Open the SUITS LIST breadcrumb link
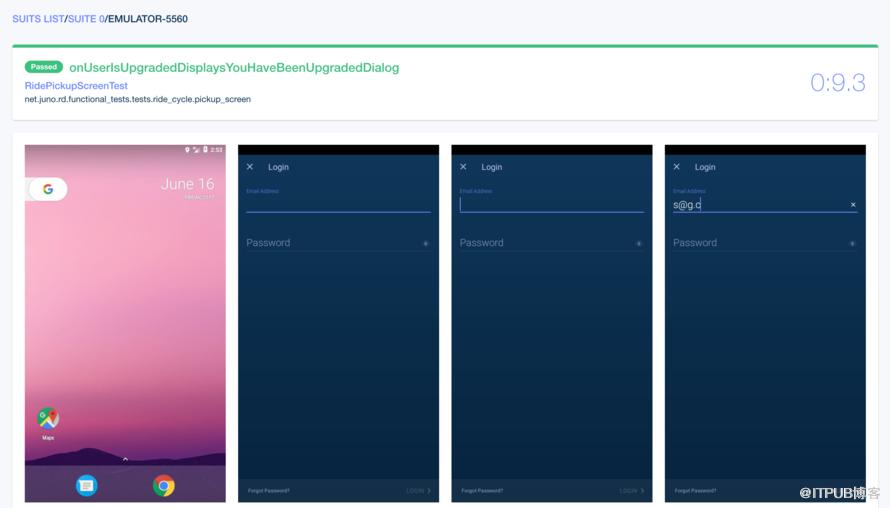The image size is (890, 508). (38, 19)
